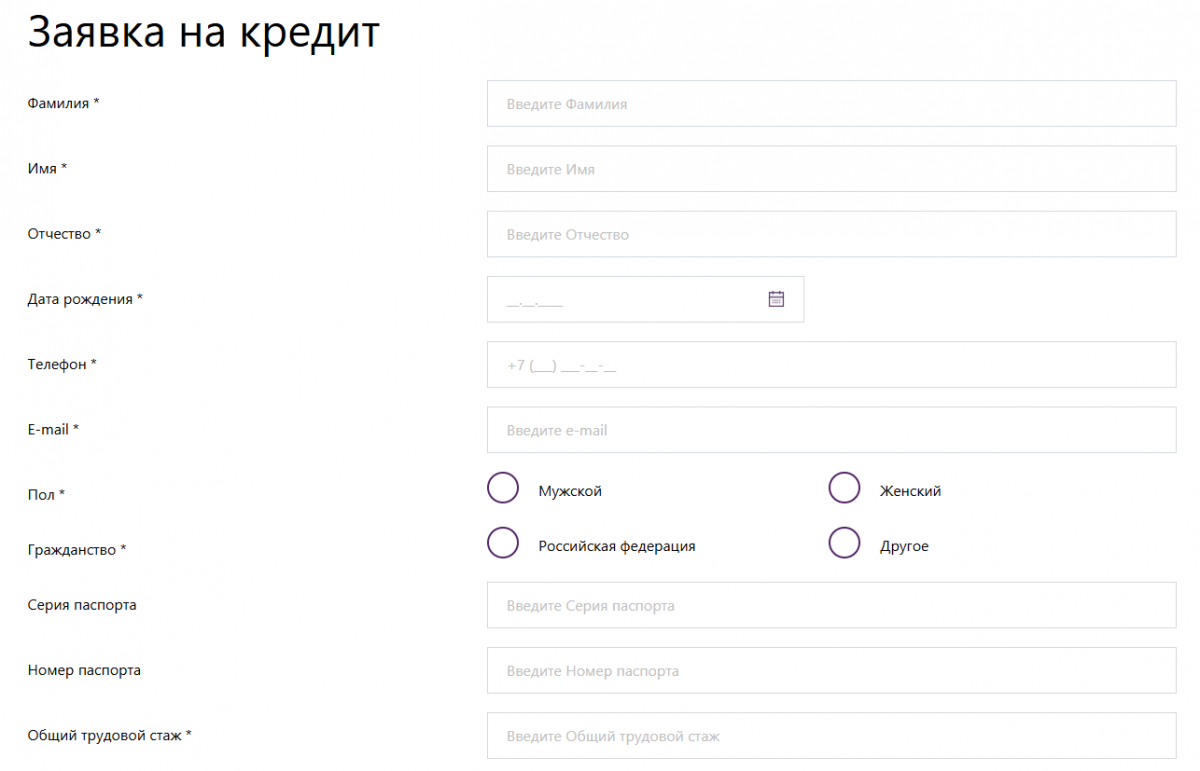
Task: Select the Женский gender radio button
Action: 845,488
